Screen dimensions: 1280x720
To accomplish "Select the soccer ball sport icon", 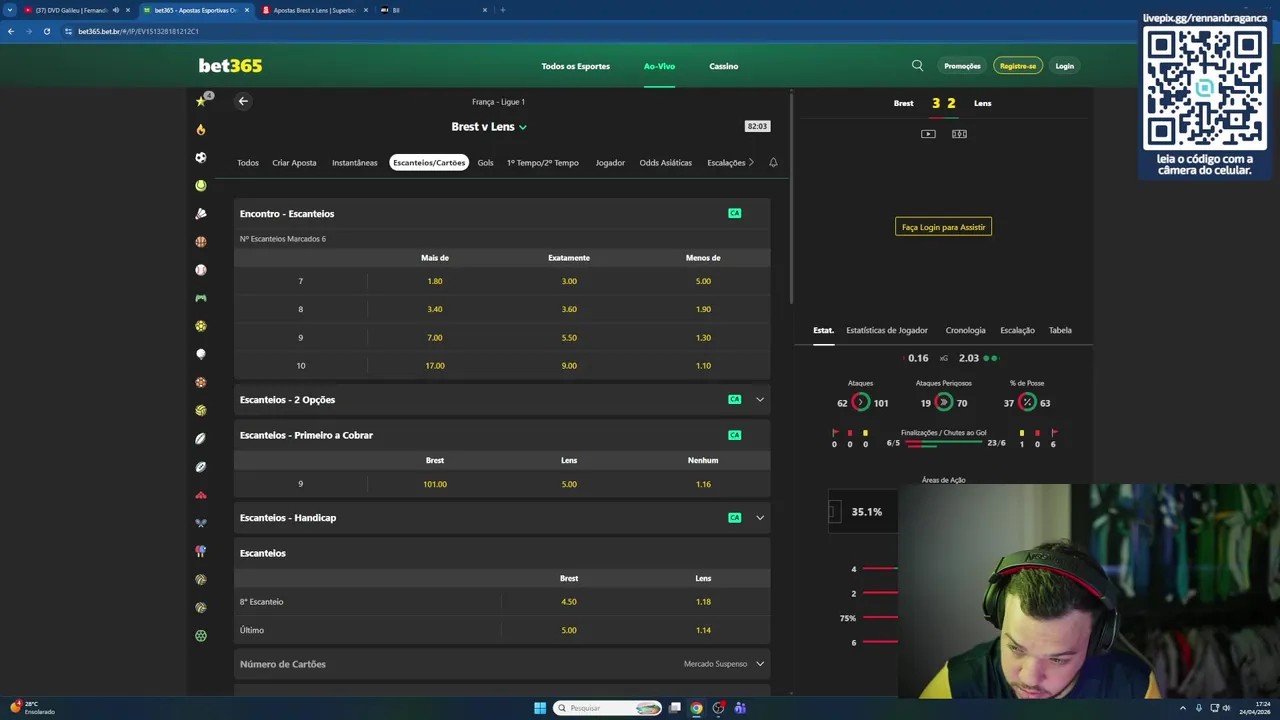I will coord(201,157).
